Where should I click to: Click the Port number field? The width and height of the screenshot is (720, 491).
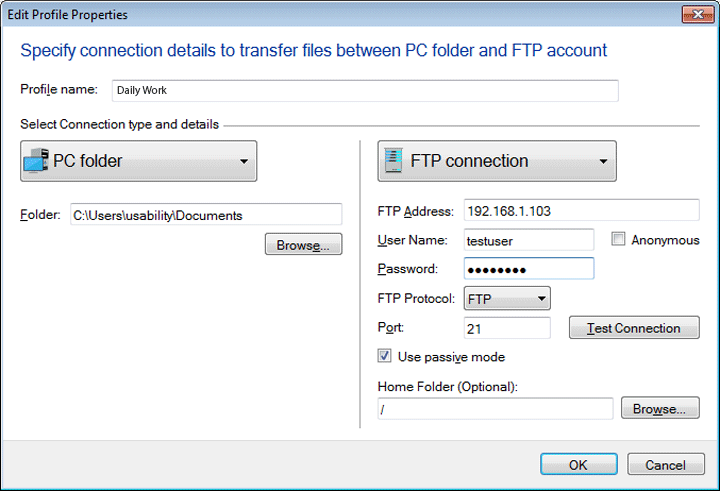(x=507, y=328)
